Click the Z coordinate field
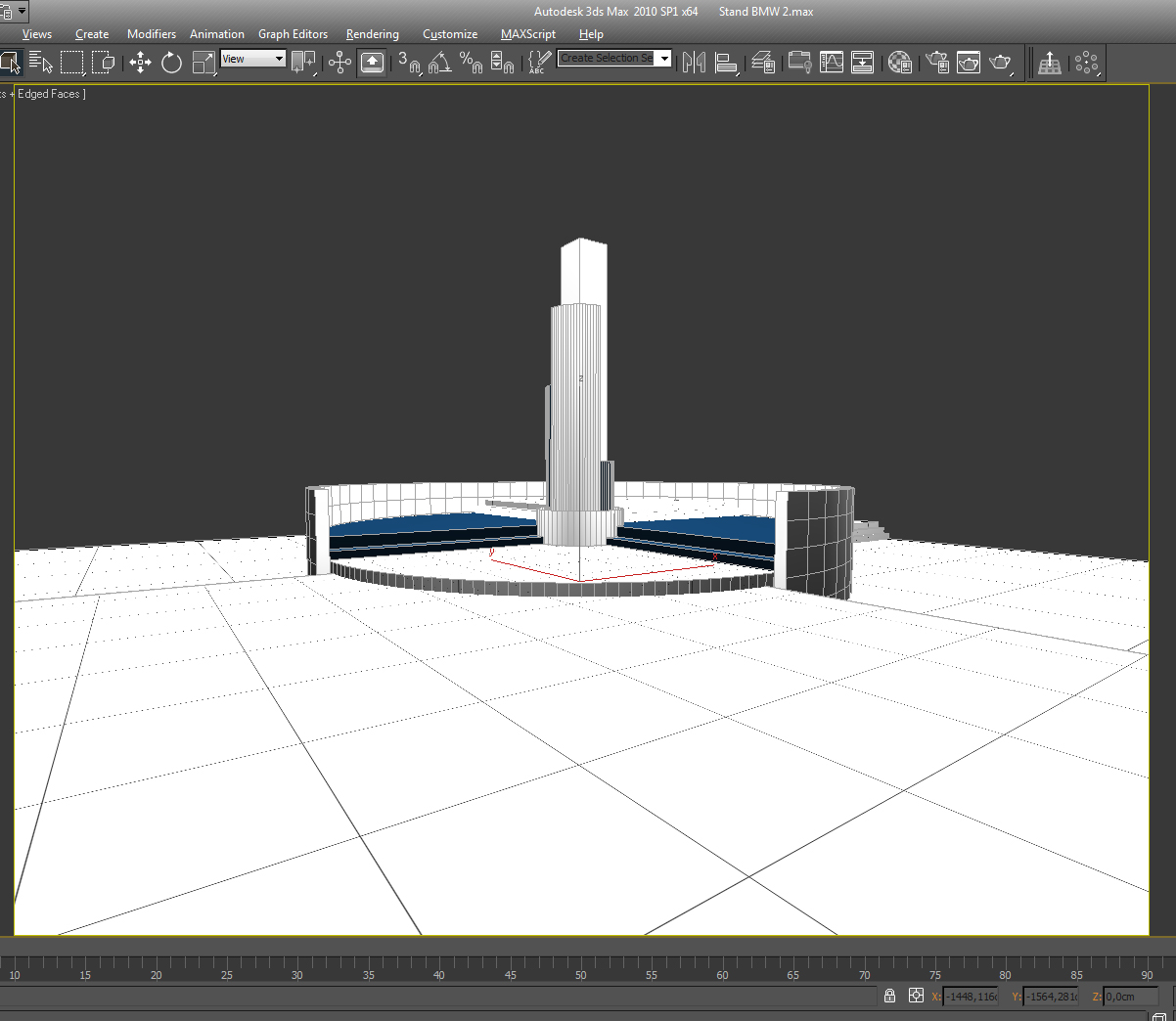Screen dimensions: 1176x1021 (x=1131, y=997)
